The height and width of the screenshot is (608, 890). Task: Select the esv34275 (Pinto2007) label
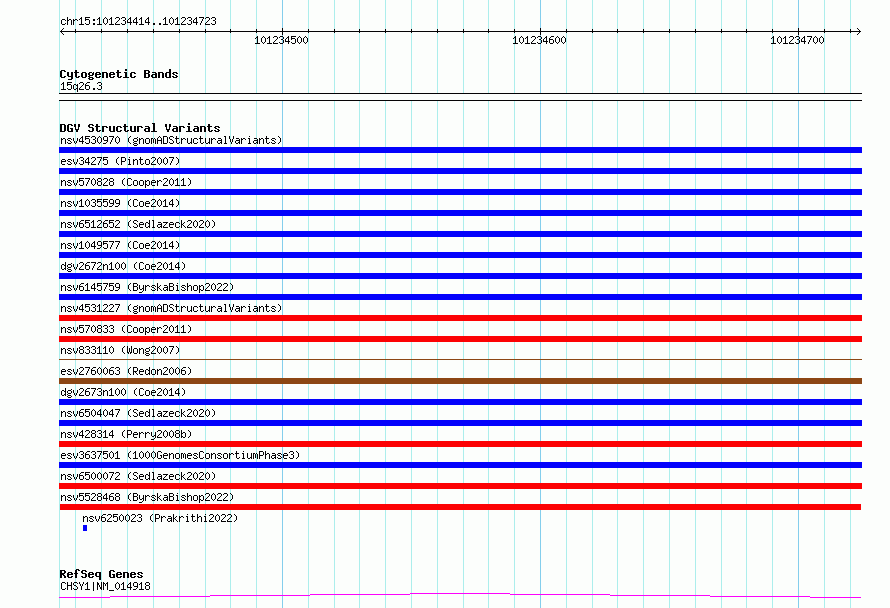point(120,161)
